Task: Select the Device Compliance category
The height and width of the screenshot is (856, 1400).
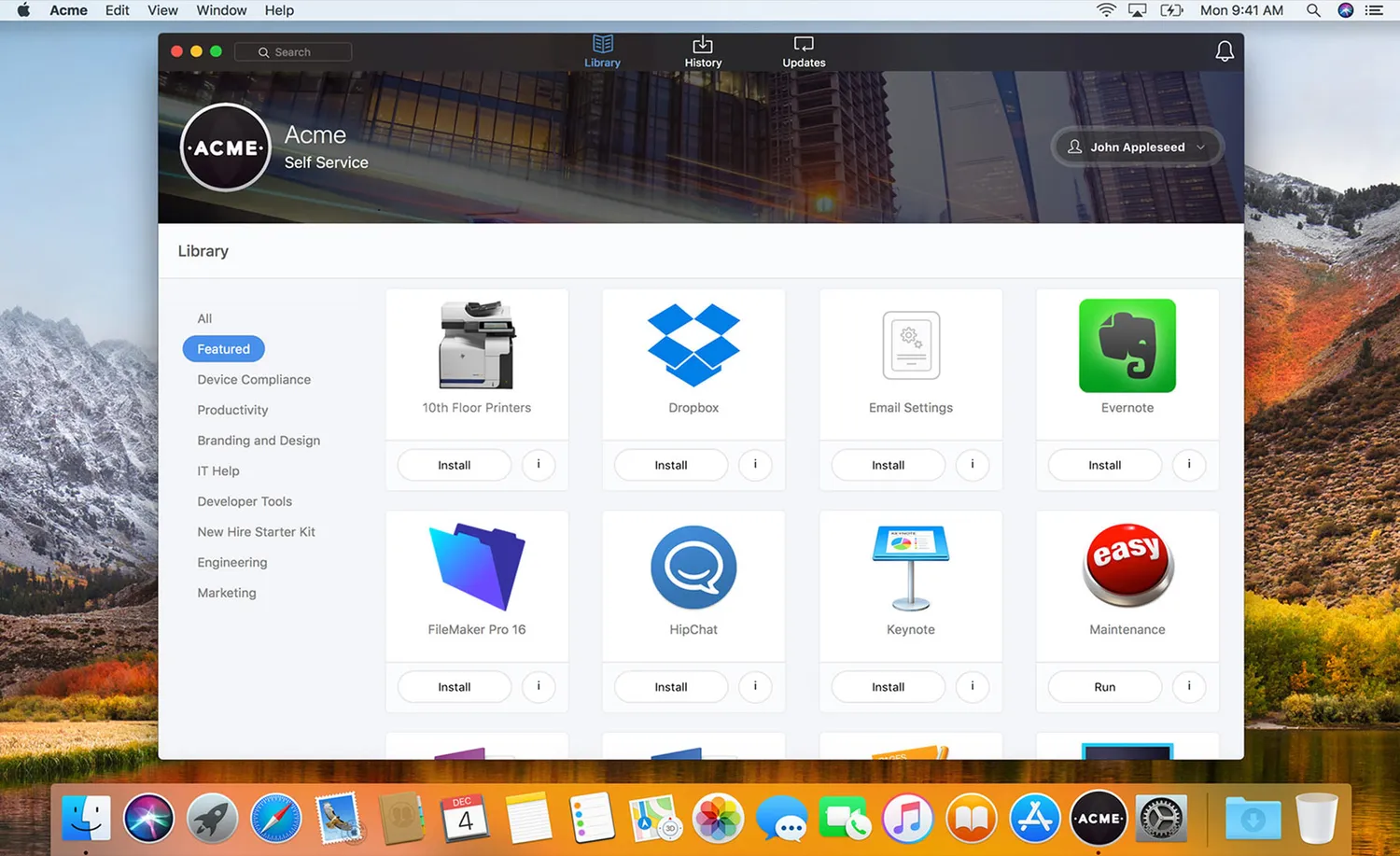Action: [x=254, y=380]
